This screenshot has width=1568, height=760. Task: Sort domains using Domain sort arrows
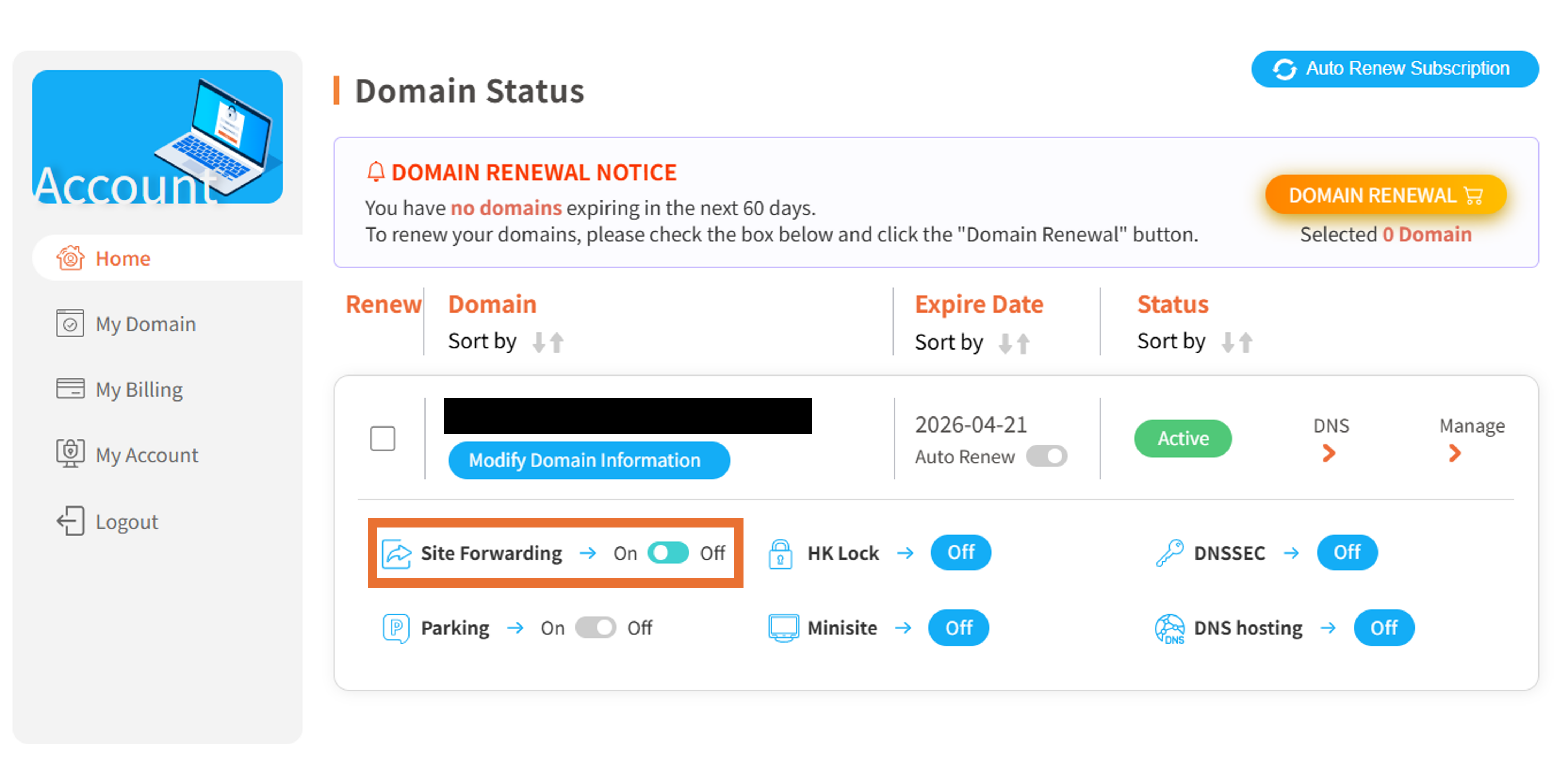click(x=548, y=342)
